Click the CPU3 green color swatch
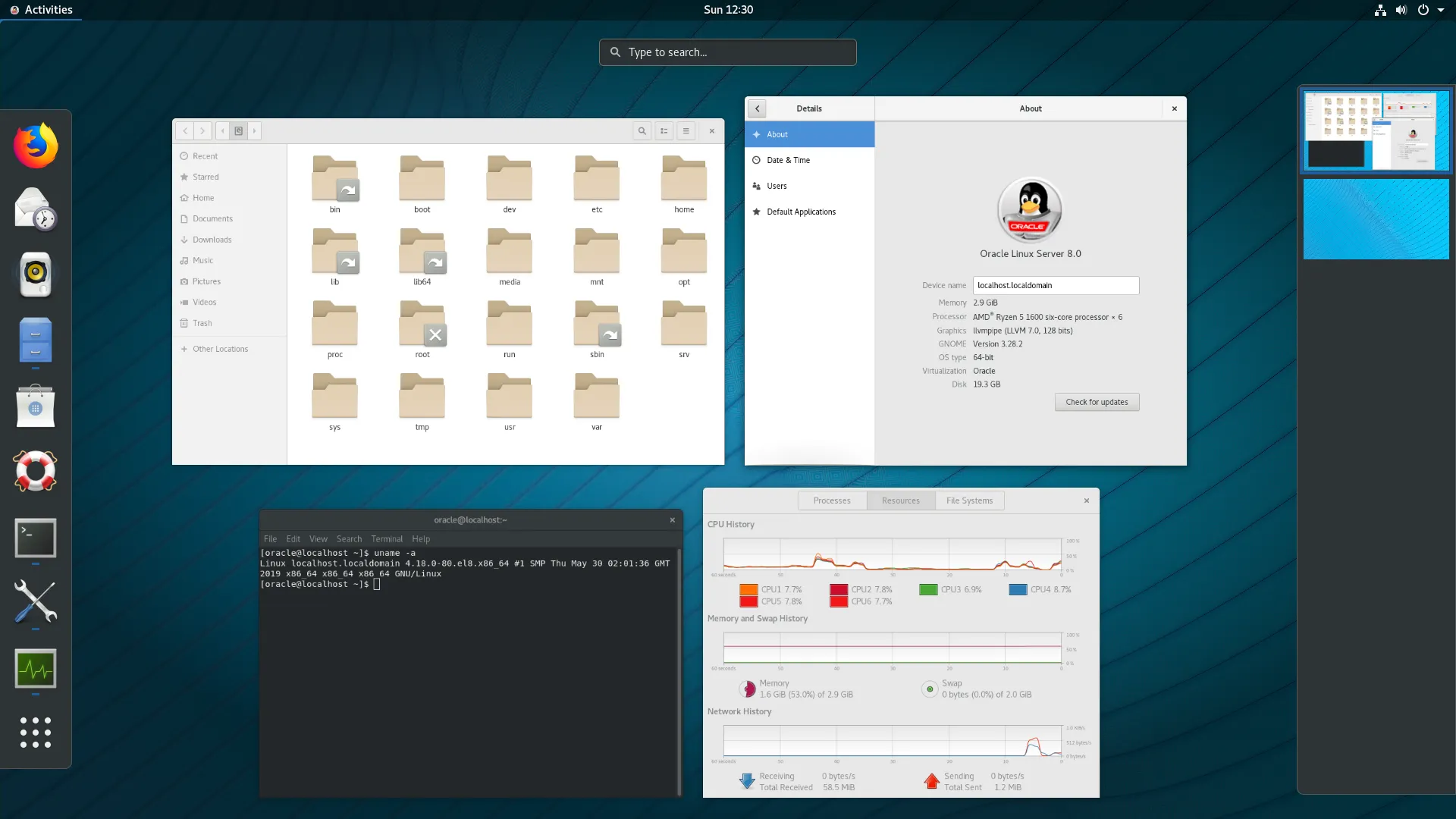This screenshot has height=819, width=1456. point(928,589)
